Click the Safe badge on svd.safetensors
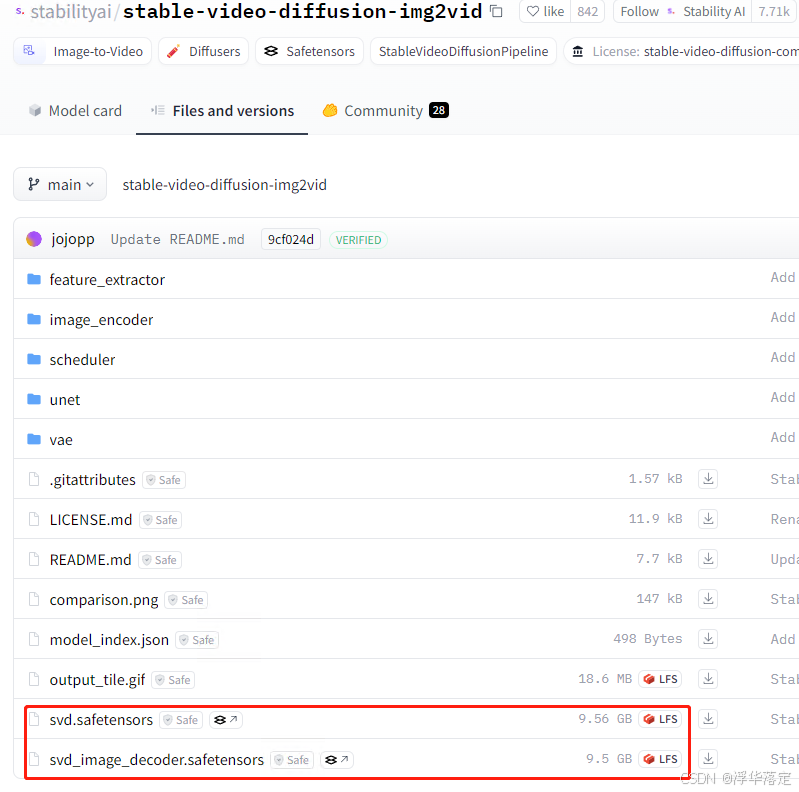Viewport: 799px width, 792px height. (x=181, y=720)
